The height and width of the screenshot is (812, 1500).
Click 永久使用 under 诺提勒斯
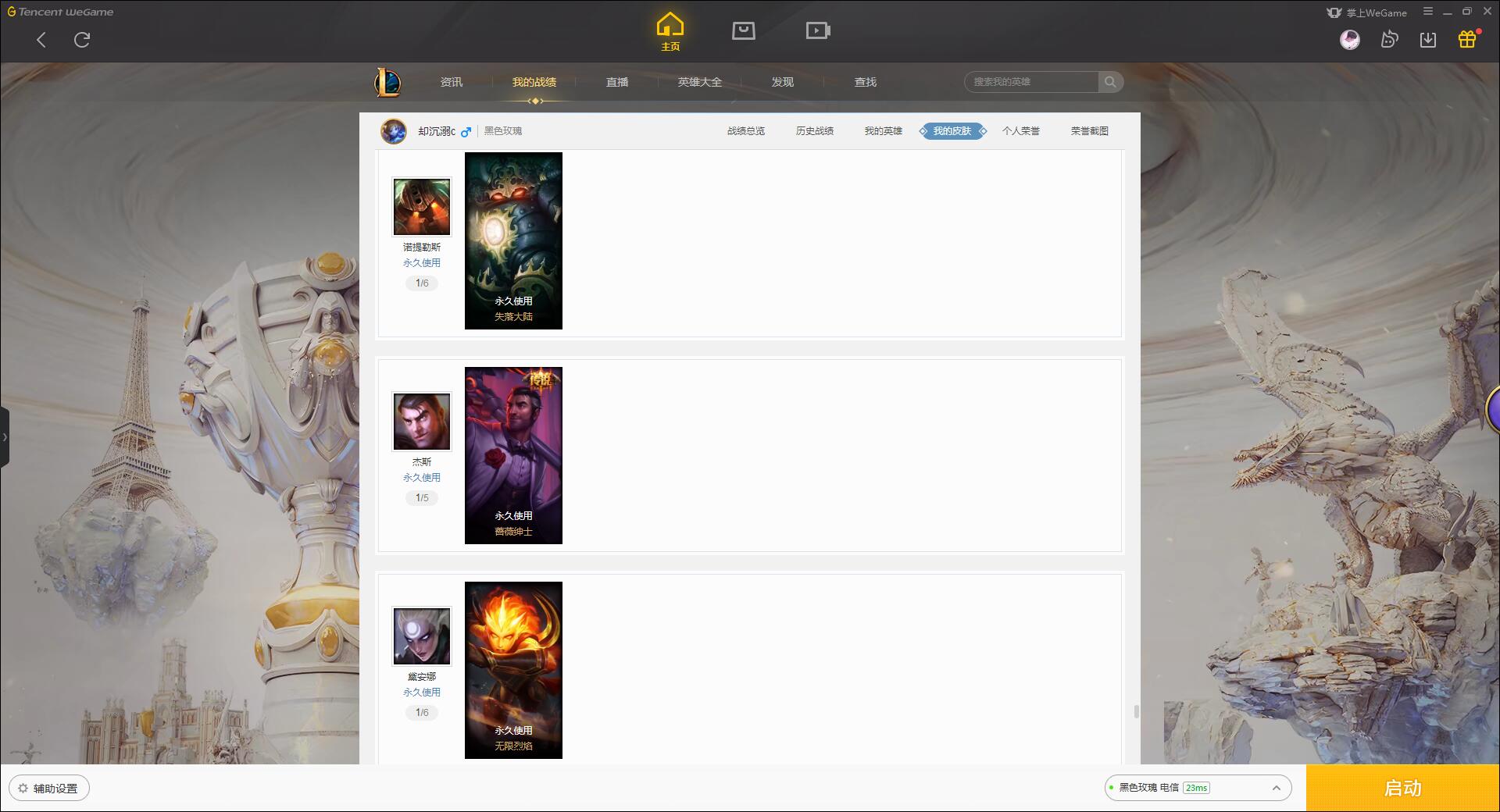422,263
